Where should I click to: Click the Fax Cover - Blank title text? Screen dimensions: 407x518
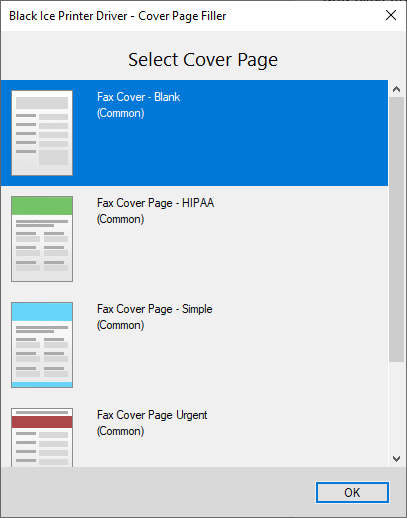click(x=139, y=97)
